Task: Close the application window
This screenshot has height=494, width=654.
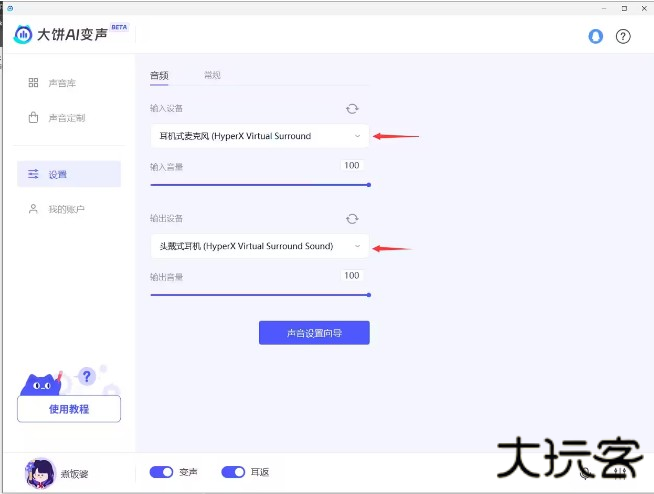Action: pyautogui.click(x=644, y=8)
